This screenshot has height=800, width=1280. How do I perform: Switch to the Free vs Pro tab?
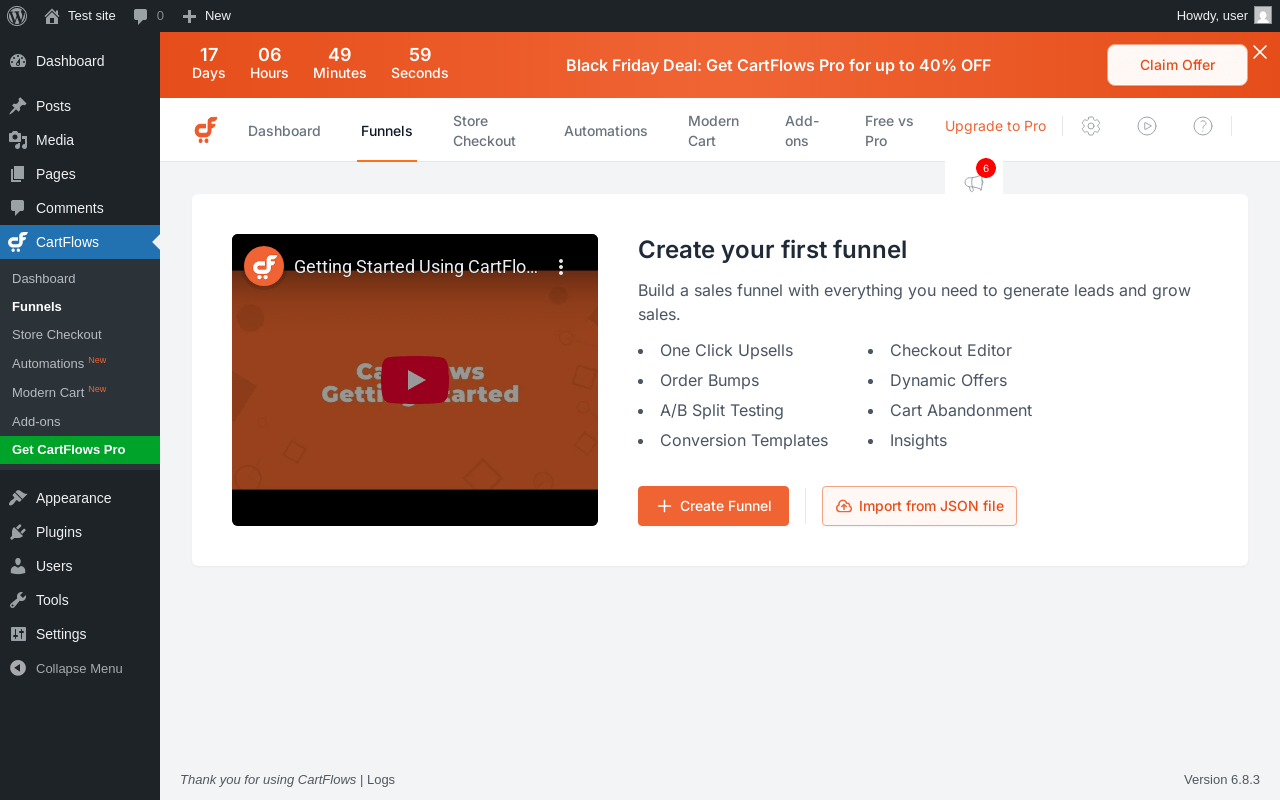[x=889, y=131]
